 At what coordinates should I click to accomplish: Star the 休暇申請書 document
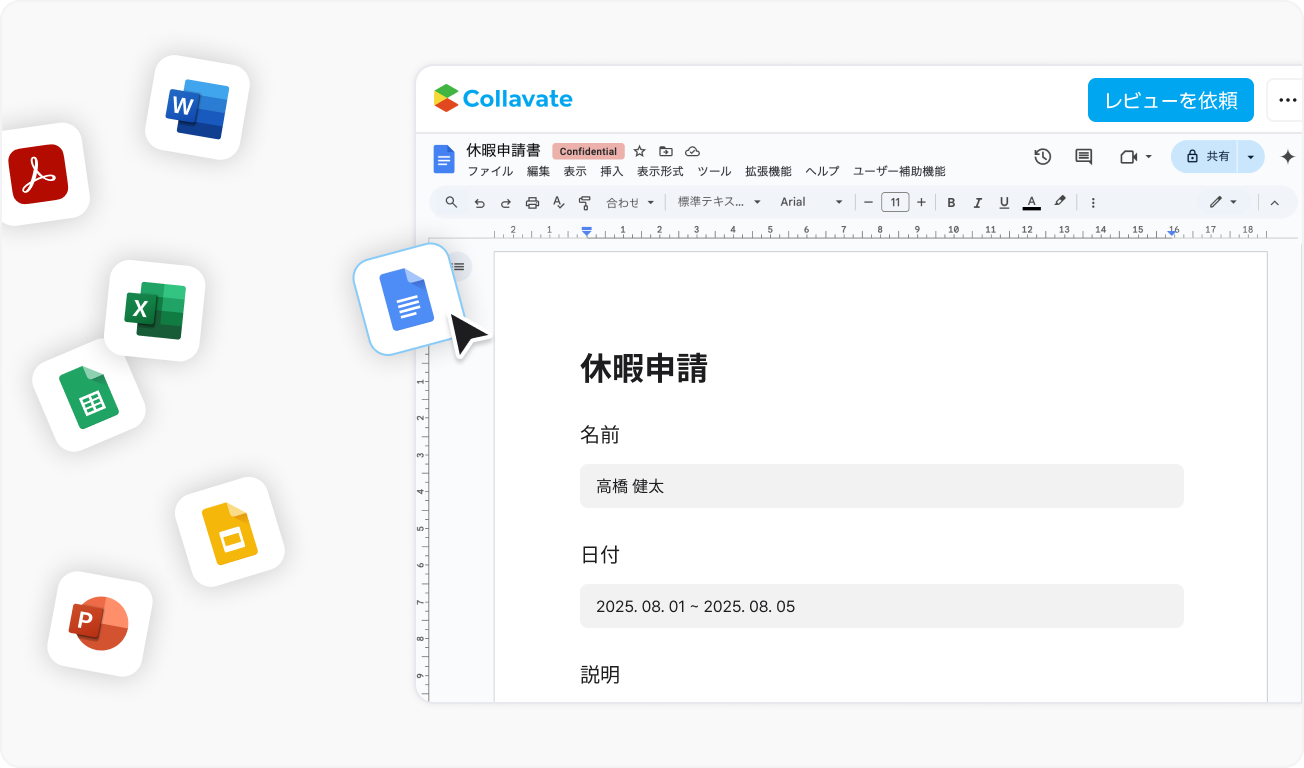click(x=639, y=151)
